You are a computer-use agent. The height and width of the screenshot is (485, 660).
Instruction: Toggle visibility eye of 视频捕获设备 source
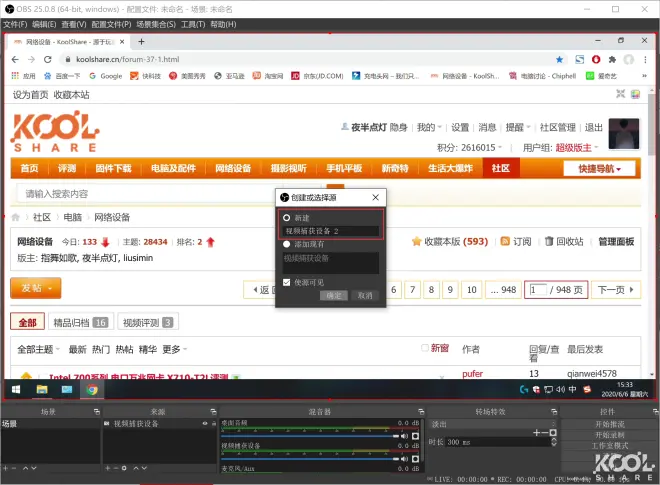(x=205, y=424)
